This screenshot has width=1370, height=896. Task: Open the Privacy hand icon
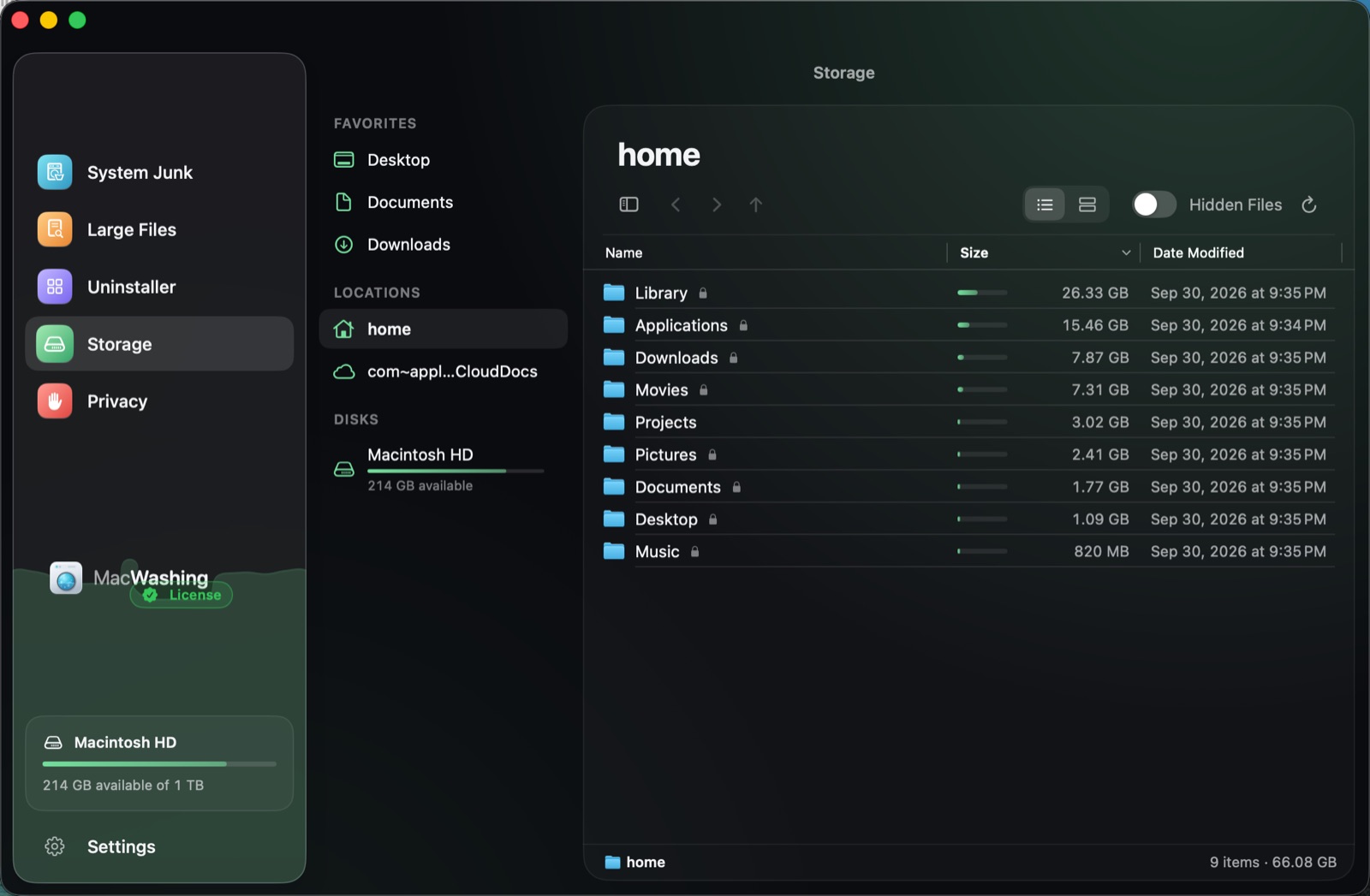coord(55,401)
